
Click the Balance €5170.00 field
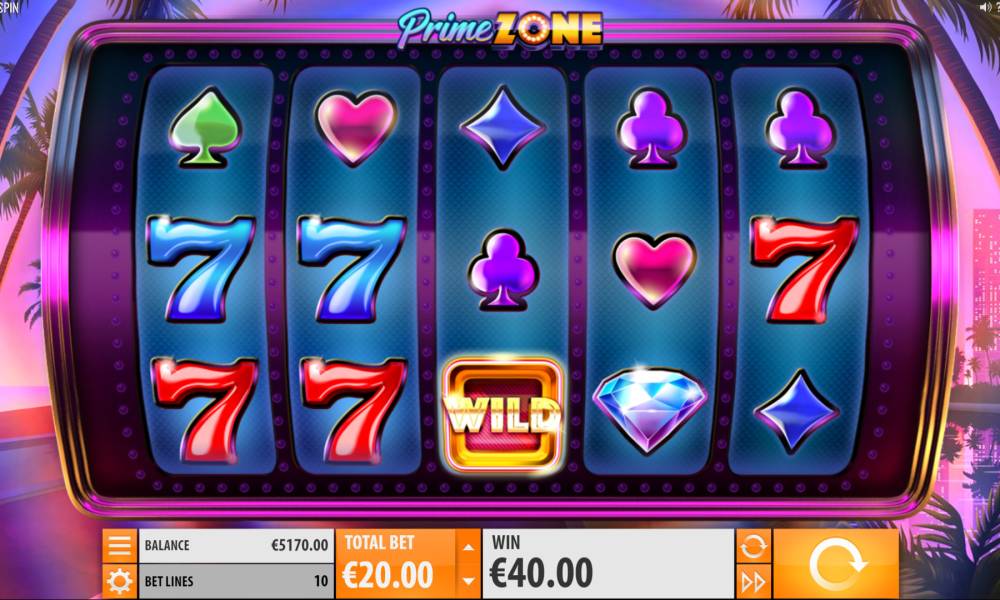tap(236, 546)
